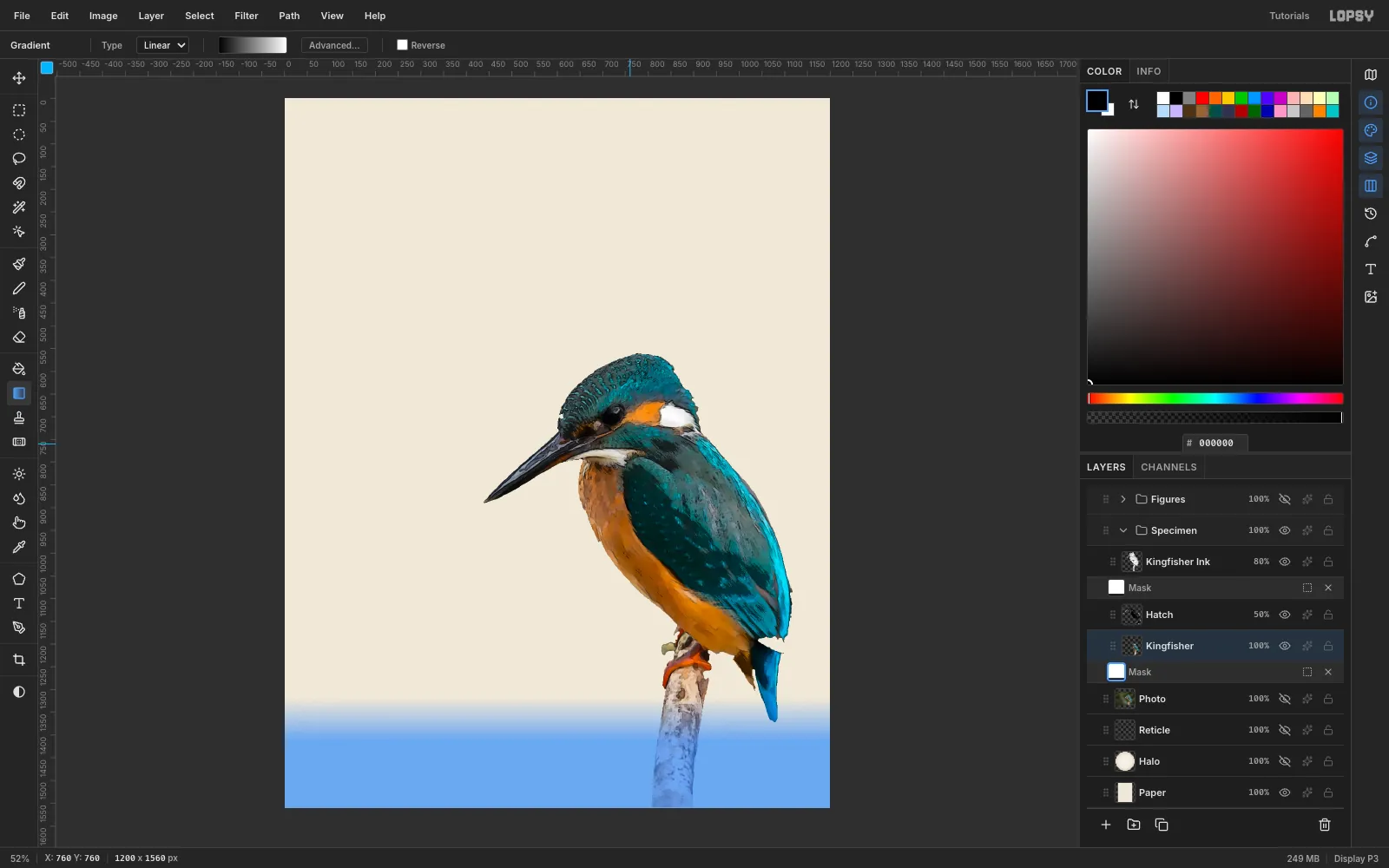
Task: Select the Brush tool
Action: (x=19, y=264)
